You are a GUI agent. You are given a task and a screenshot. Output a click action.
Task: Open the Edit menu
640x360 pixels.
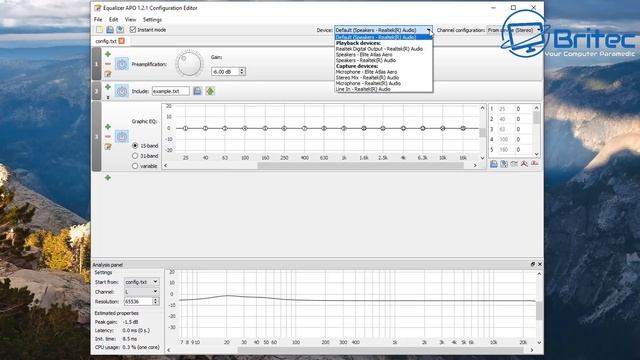coord(113,20)
